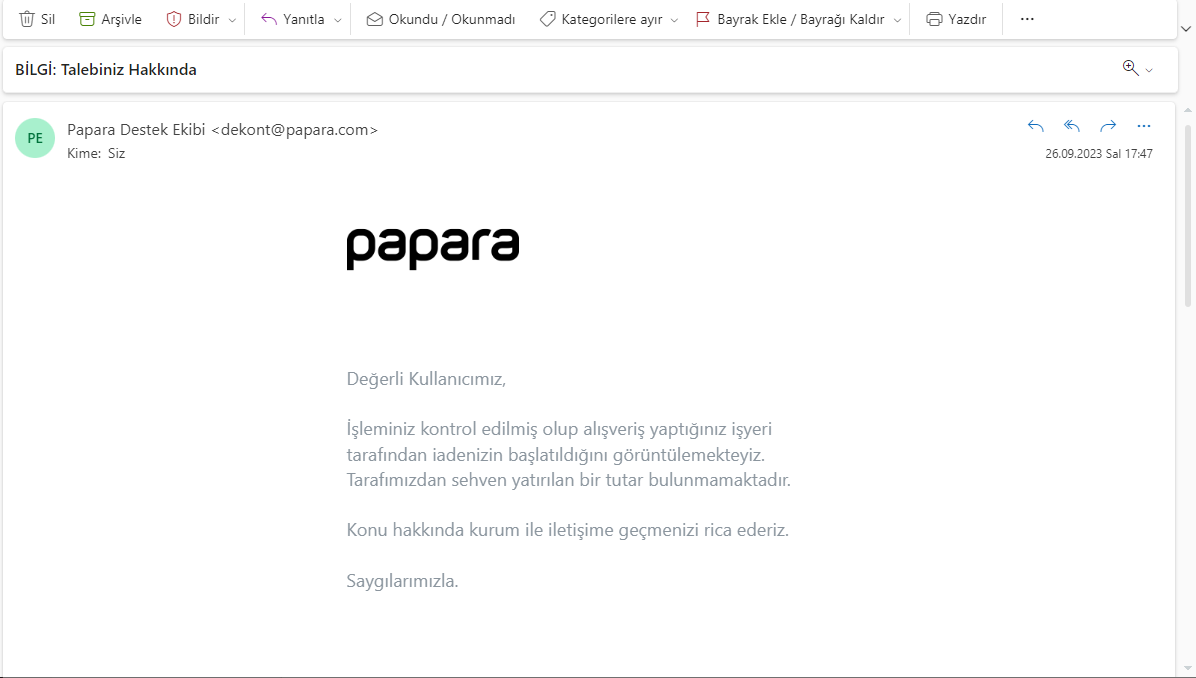Expand the Kategorilere ayır dropdown
This screenshot has width=1196, height=678.
[x=674, y=20]
